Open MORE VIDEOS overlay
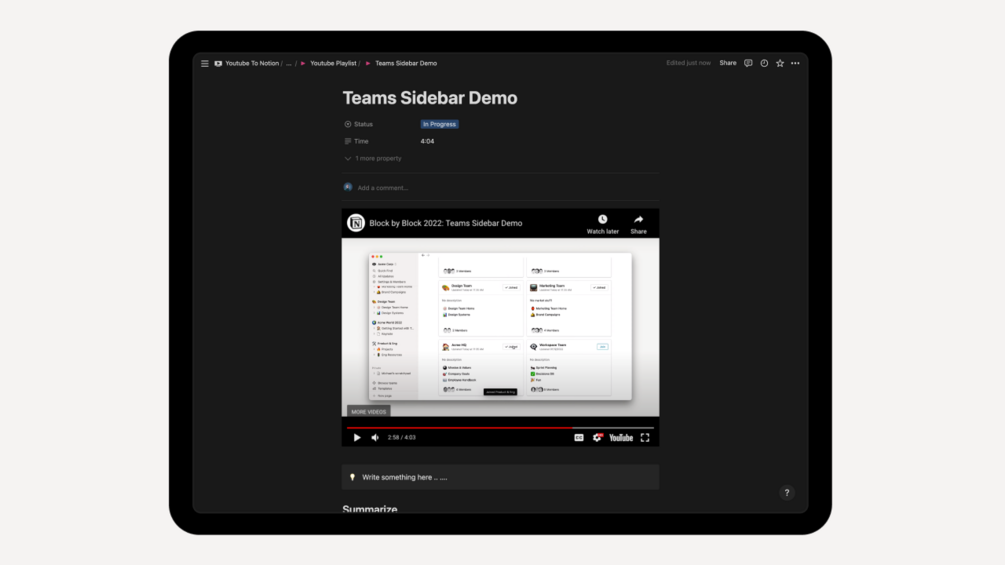1005x565 pixels. [x=369, y=412]
